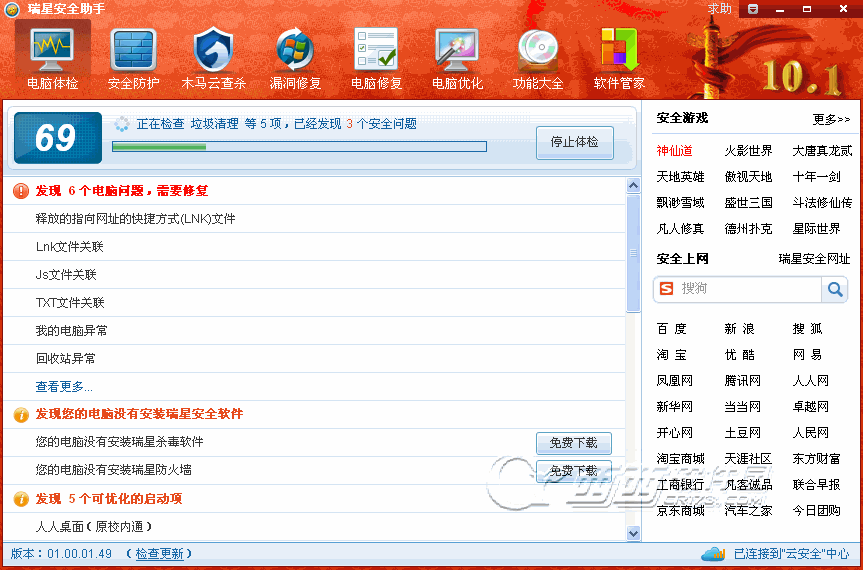
Task: Open the 傲视天地 game link
Action: pyautogui.click(x=748, y=177)
